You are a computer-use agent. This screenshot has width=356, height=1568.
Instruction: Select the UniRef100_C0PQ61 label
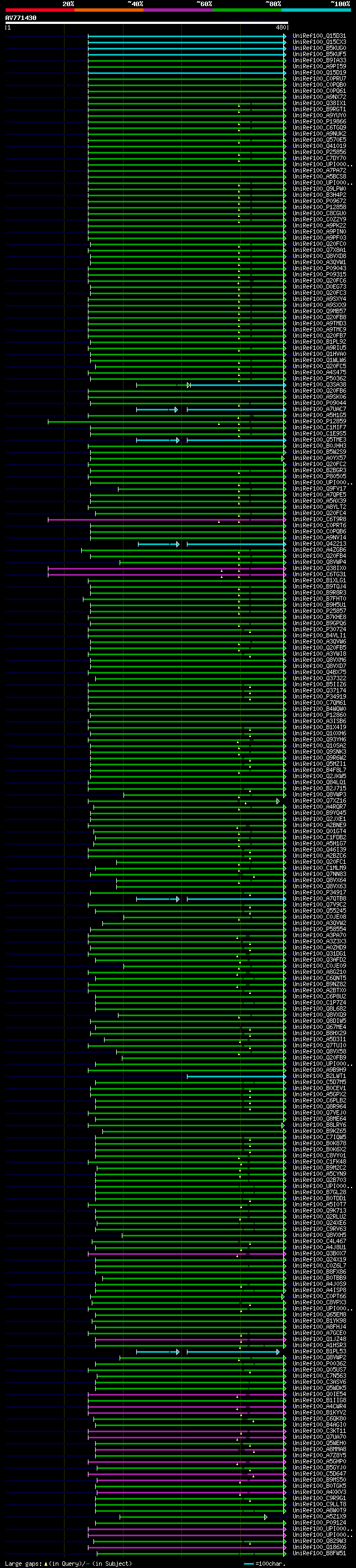[x=319, y=91]
